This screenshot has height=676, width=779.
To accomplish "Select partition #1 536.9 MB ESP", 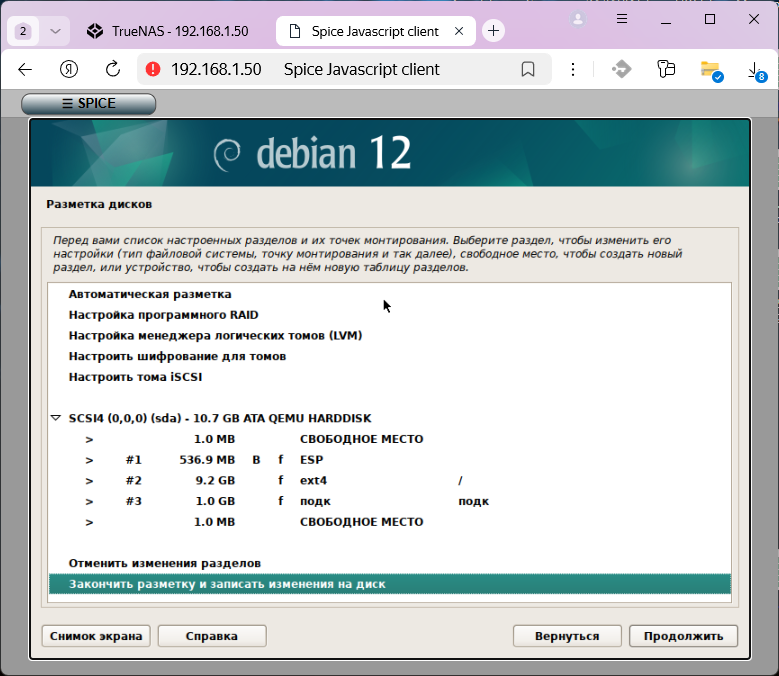I will click(x=390, y=460).
